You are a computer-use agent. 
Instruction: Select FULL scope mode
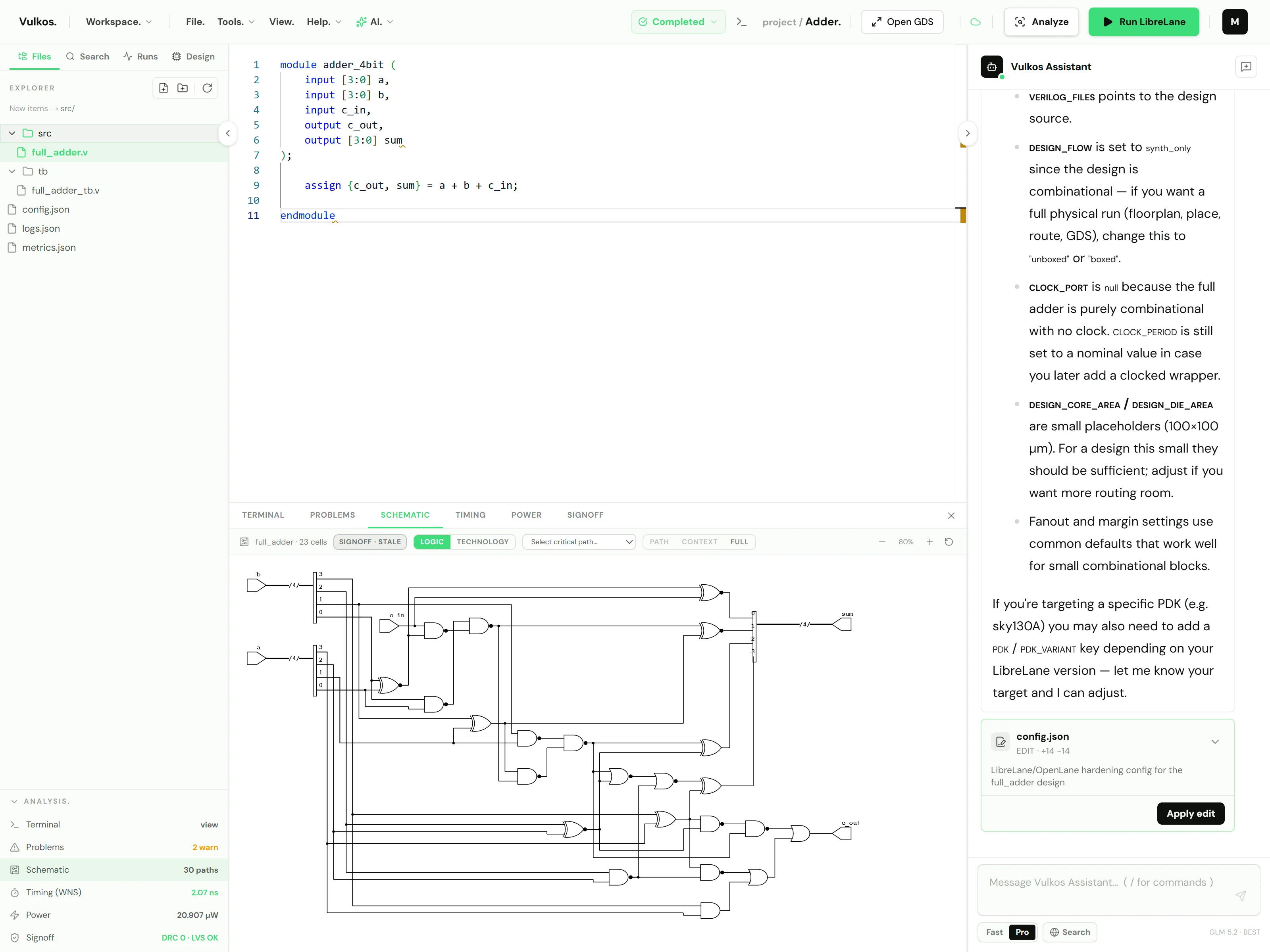739,542
